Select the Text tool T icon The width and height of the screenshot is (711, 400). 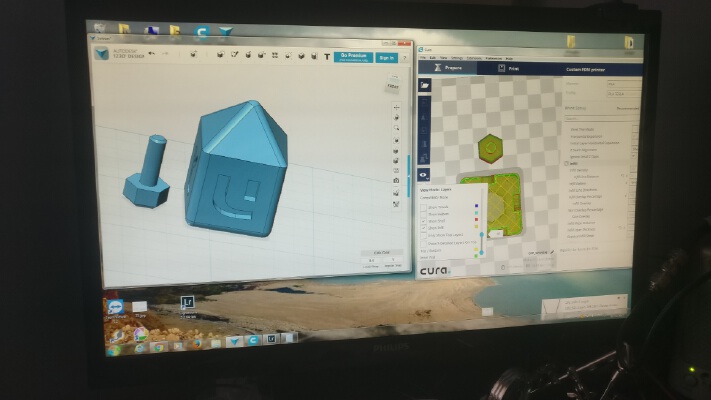327,57
